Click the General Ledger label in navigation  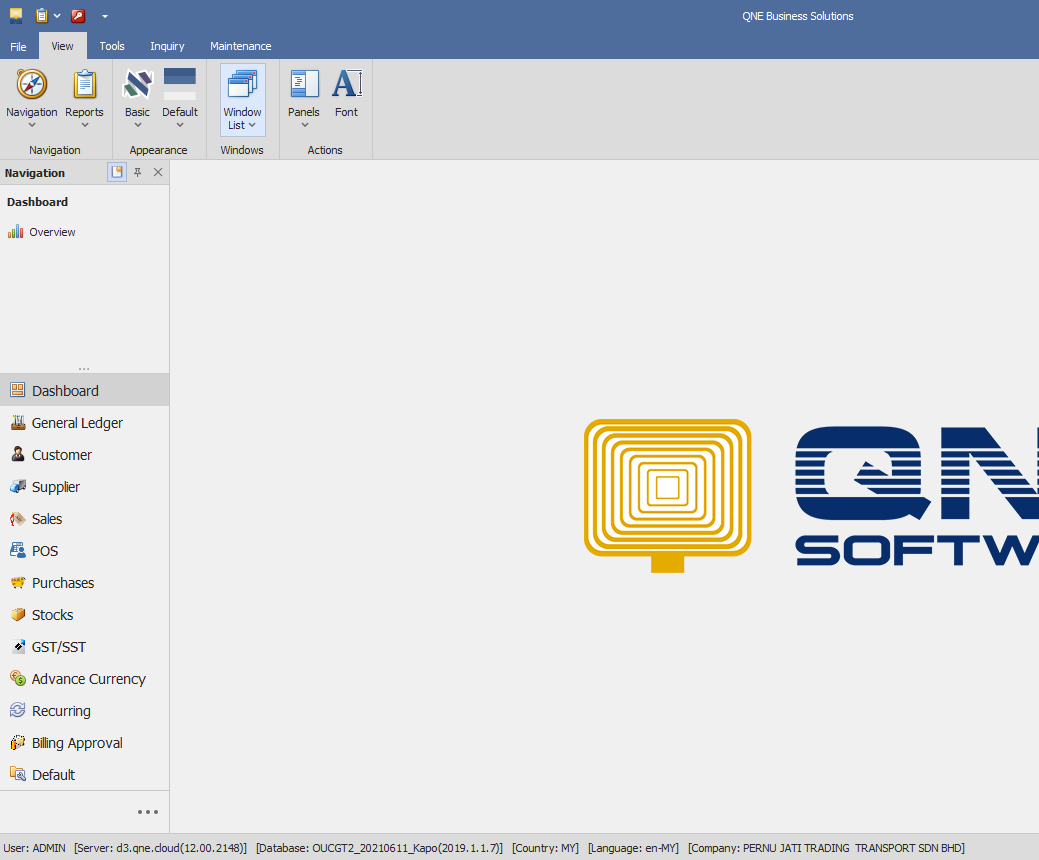[x=78, y=423]
